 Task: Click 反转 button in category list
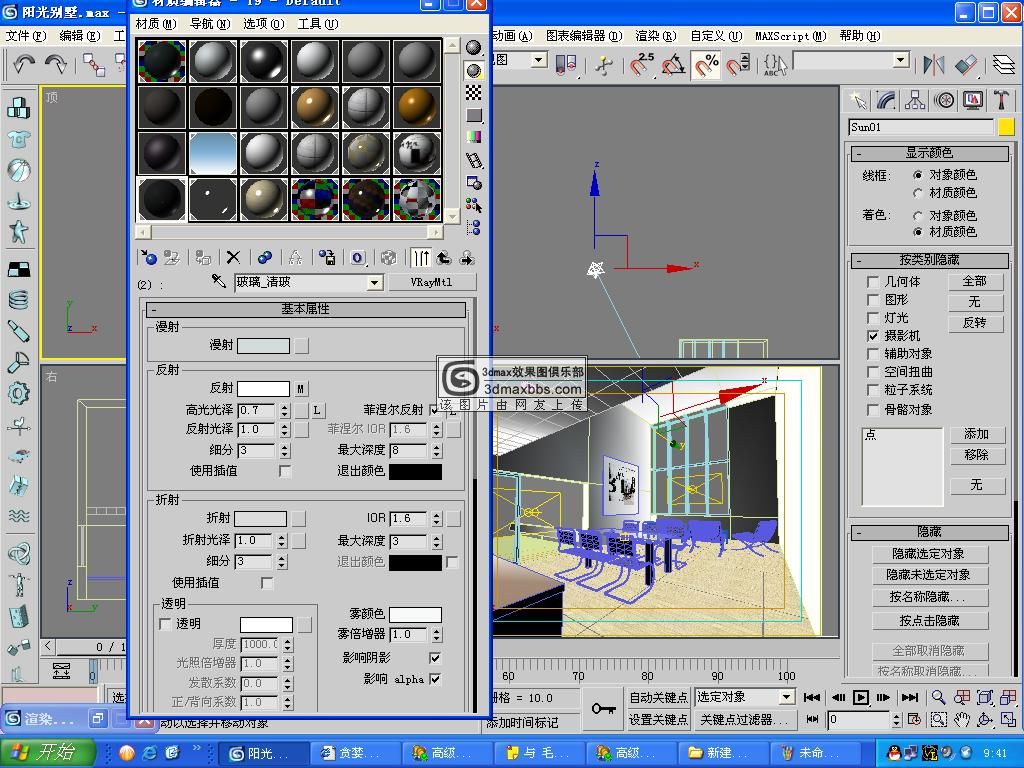[x=975, y=323]
